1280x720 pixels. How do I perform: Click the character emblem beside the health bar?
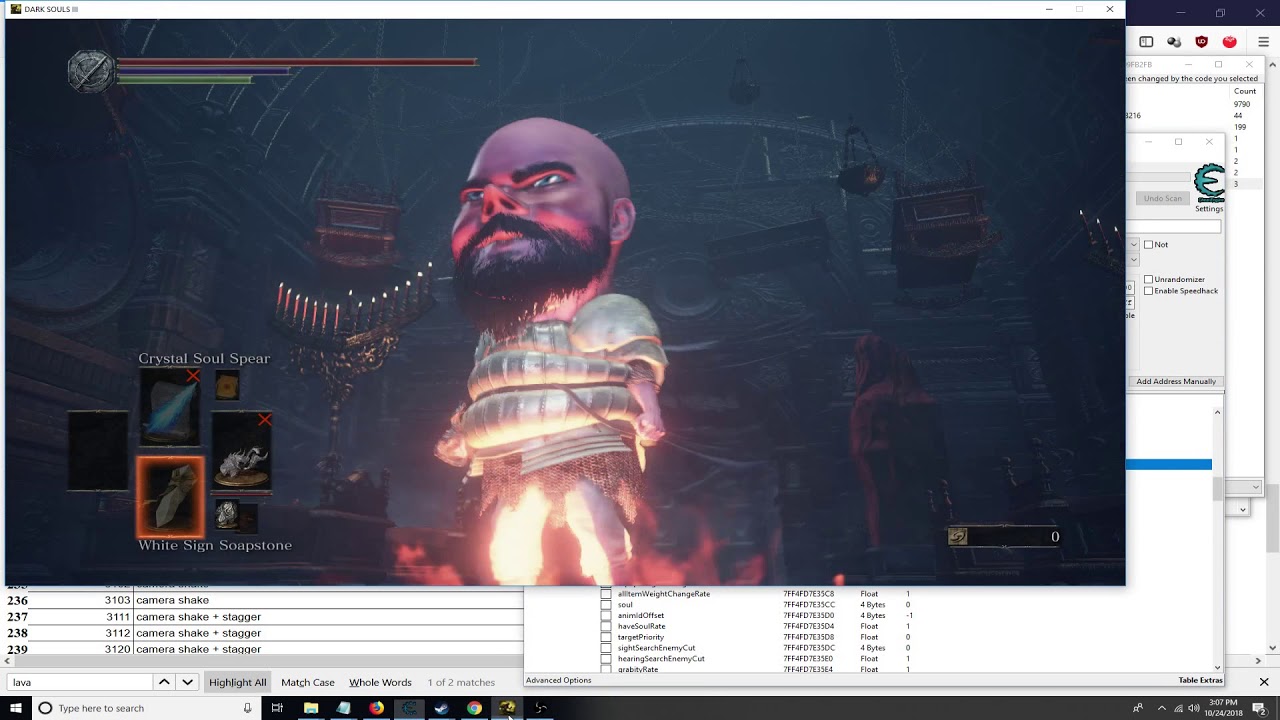tap(91, 72)
